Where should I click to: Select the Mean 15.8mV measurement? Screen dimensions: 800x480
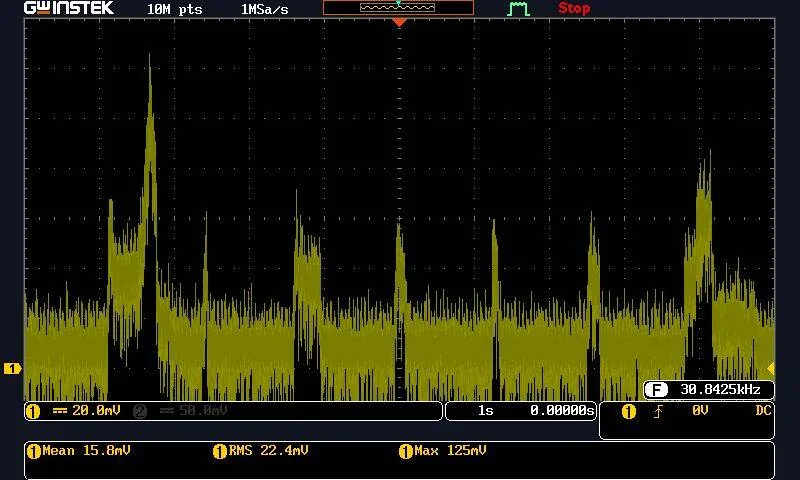(x=86, y=450)
